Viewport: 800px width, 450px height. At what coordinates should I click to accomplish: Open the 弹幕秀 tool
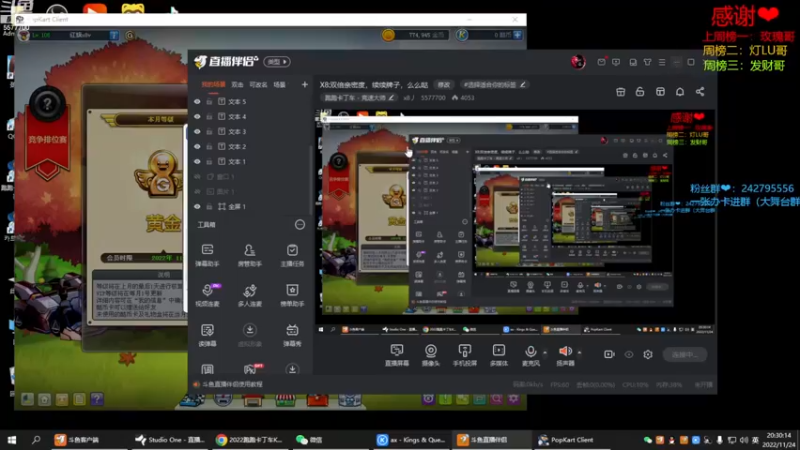click(x=292, y=335)
